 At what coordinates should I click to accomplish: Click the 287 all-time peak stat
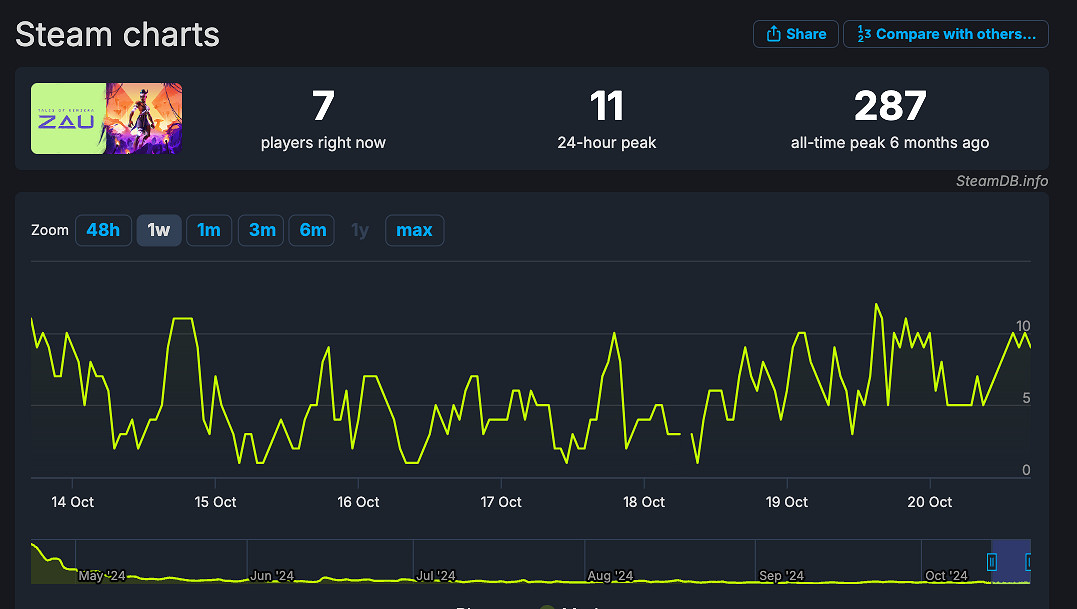coord(889,106)
